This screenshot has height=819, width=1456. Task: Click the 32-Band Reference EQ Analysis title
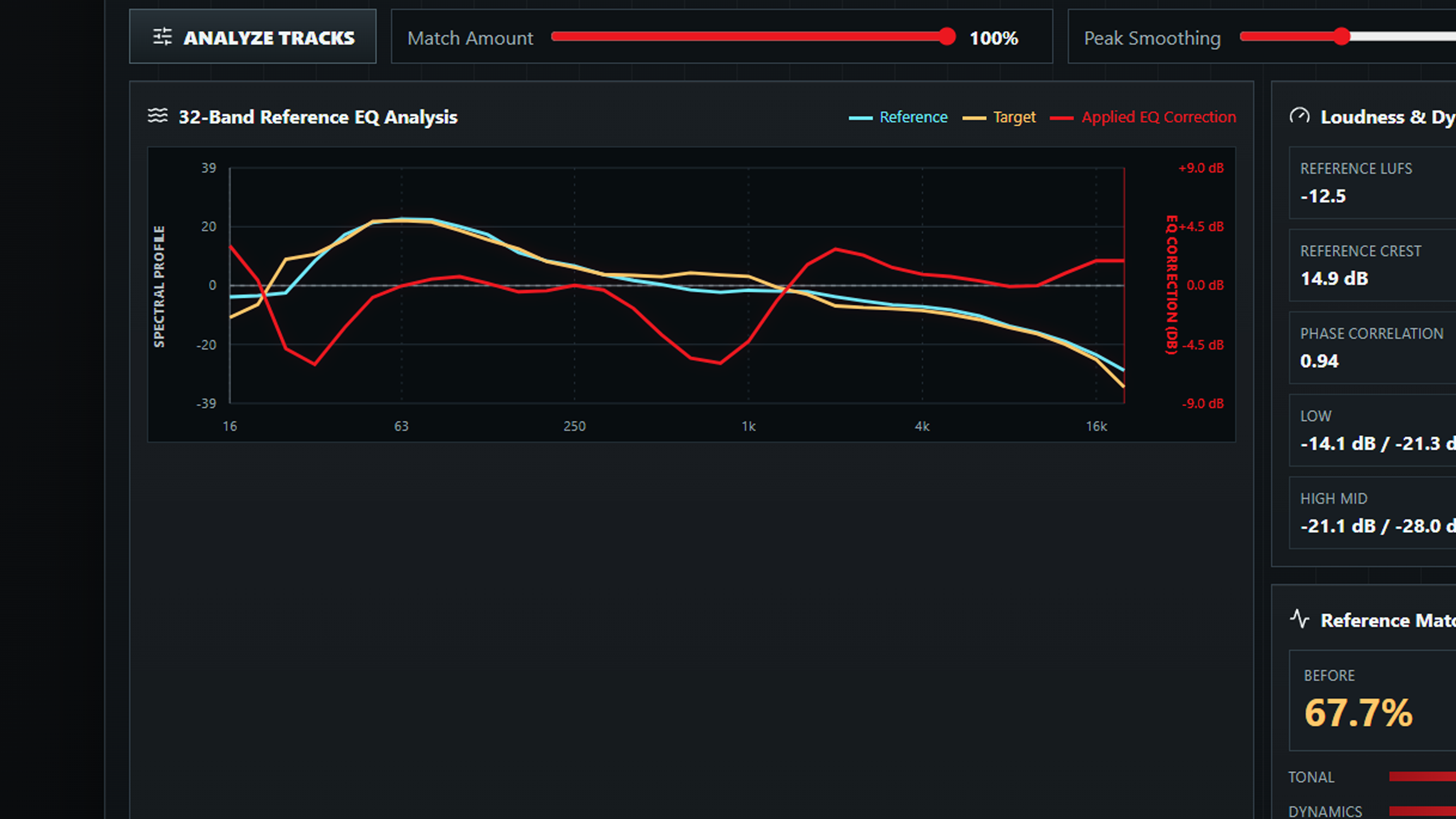[318, 117]
